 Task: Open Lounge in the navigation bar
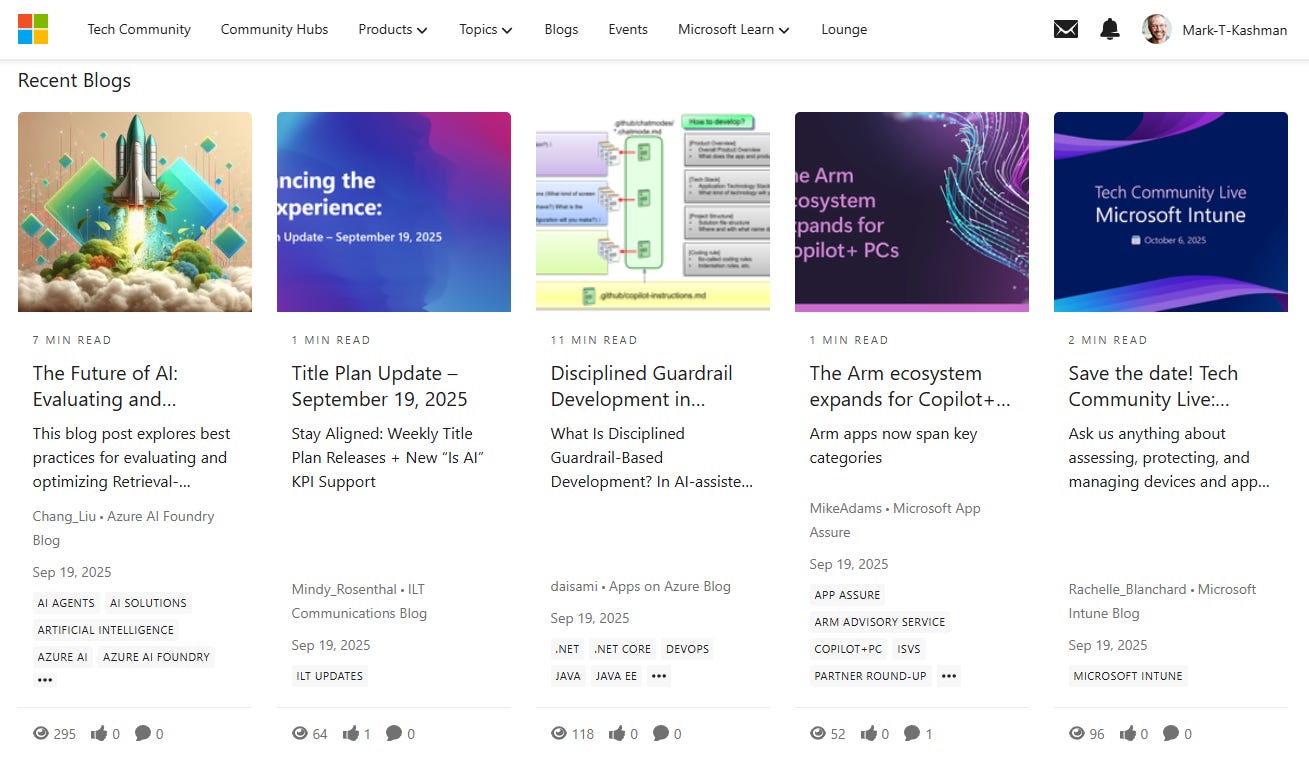[x=844, y=29]
